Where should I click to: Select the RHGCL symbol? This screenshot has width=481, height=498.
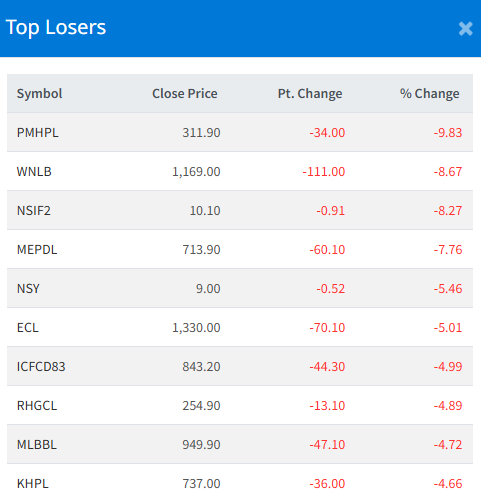[37, 406]
